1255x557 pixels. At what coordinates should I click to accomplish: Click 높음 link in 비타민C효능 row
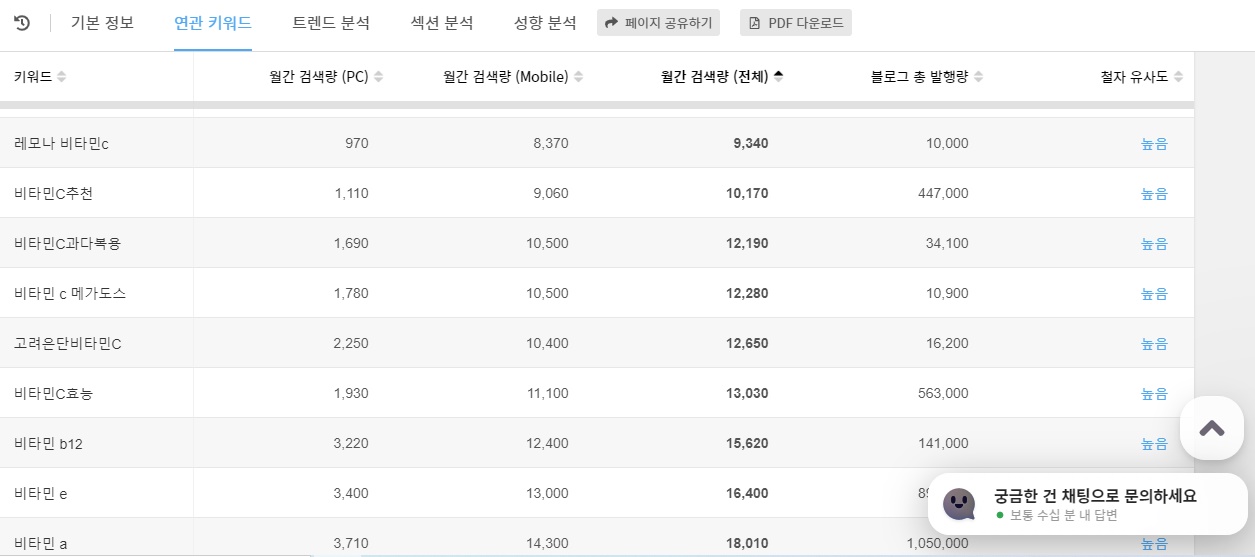[1154, 394]
